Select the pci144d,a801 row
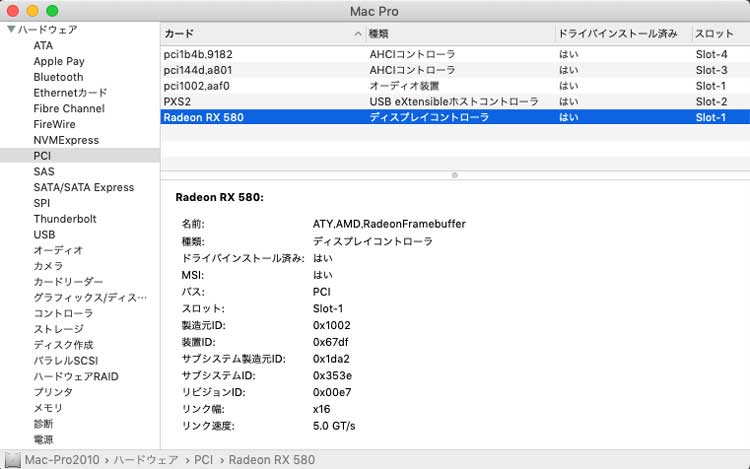750x469 pixels. click(455, 70)
